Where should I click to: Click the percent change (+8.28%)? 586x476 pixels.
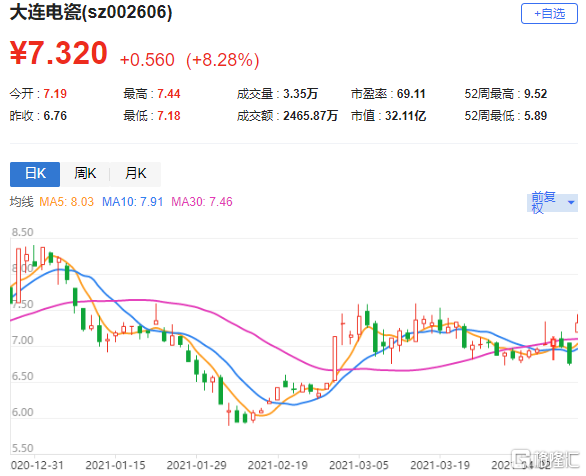point(223,60)
